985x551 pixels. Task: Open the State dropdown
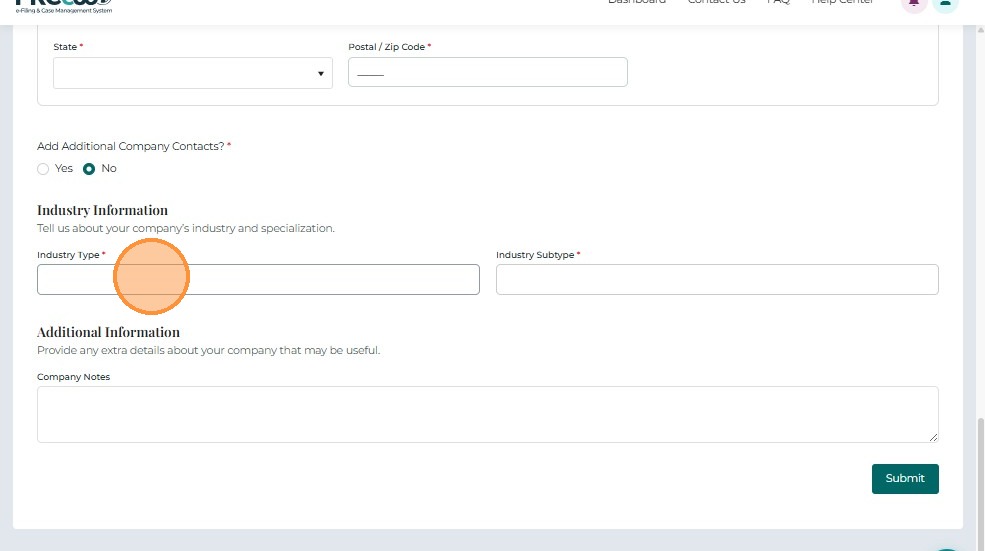(x=193, y=73)
